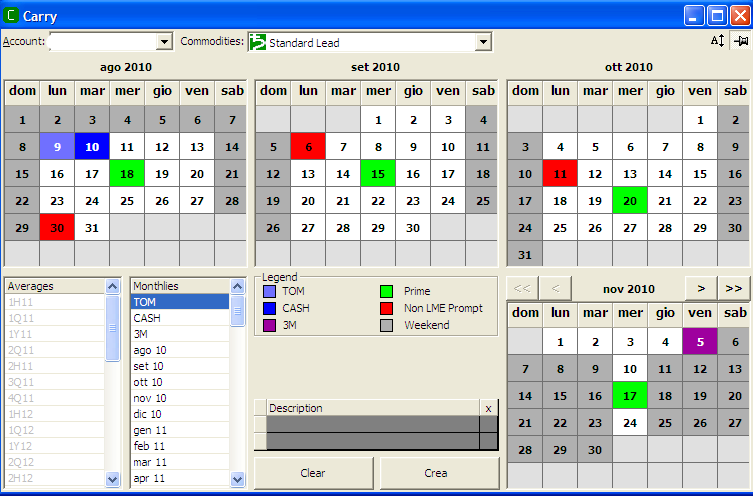Select 18 August prime date in calendar
Viewport: 753px width, 496px height.
(127, 173)
